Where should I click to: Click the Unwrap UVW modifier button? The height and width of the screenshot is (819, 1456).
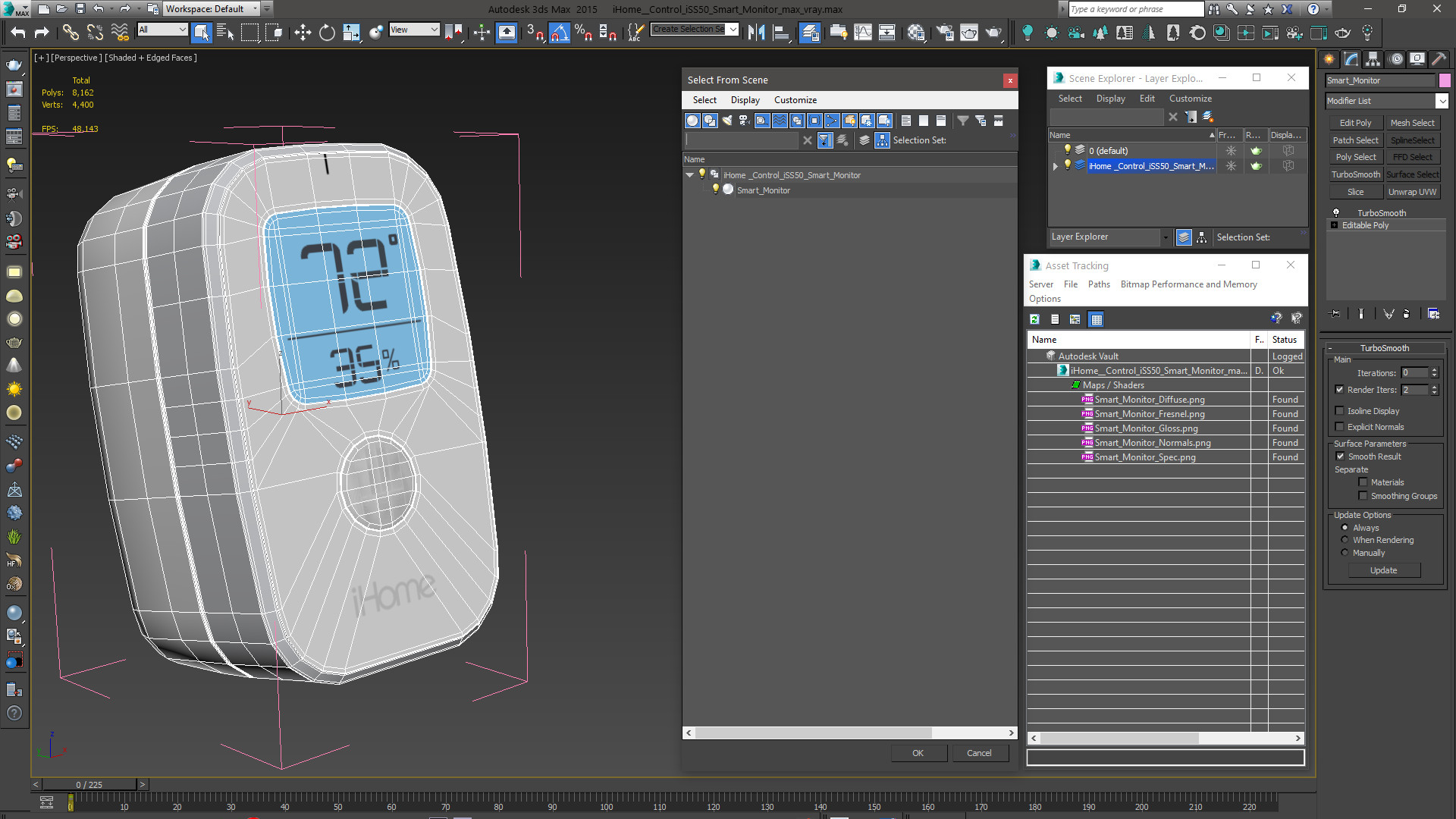(x=1412, y=192)
